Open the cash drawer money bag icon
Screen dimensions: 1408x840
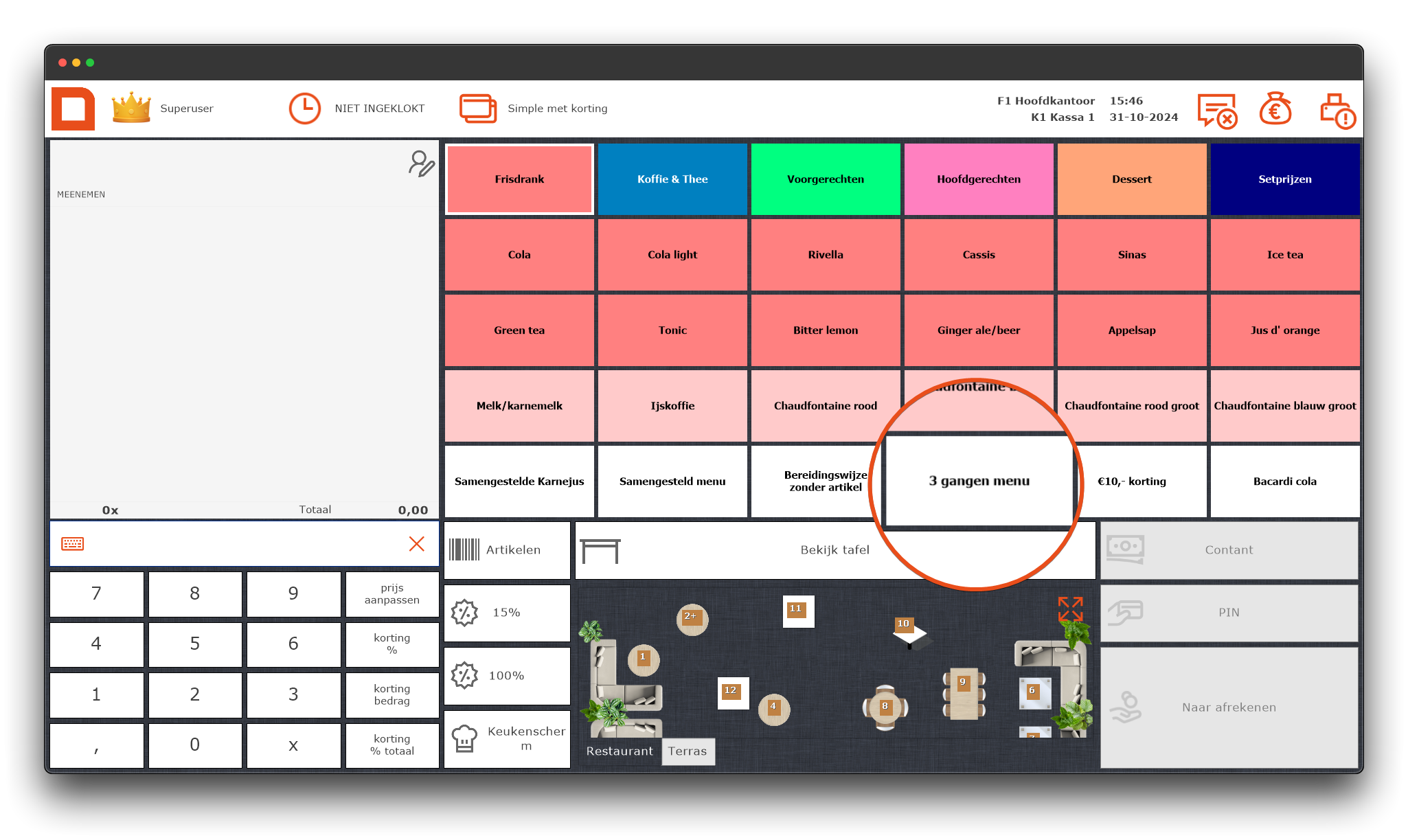[1275, 109]
